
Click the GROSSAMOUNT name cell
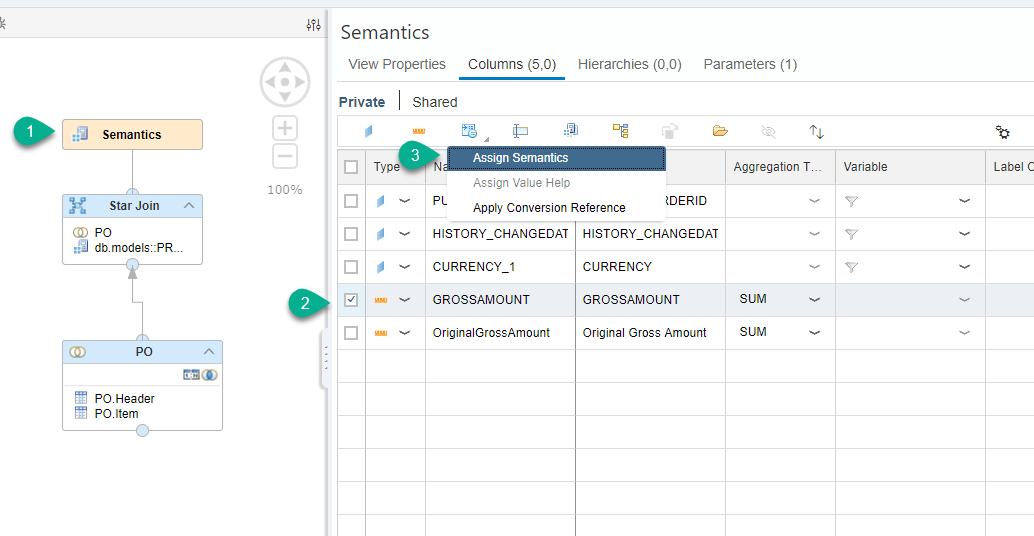click(x=500, y=300)
